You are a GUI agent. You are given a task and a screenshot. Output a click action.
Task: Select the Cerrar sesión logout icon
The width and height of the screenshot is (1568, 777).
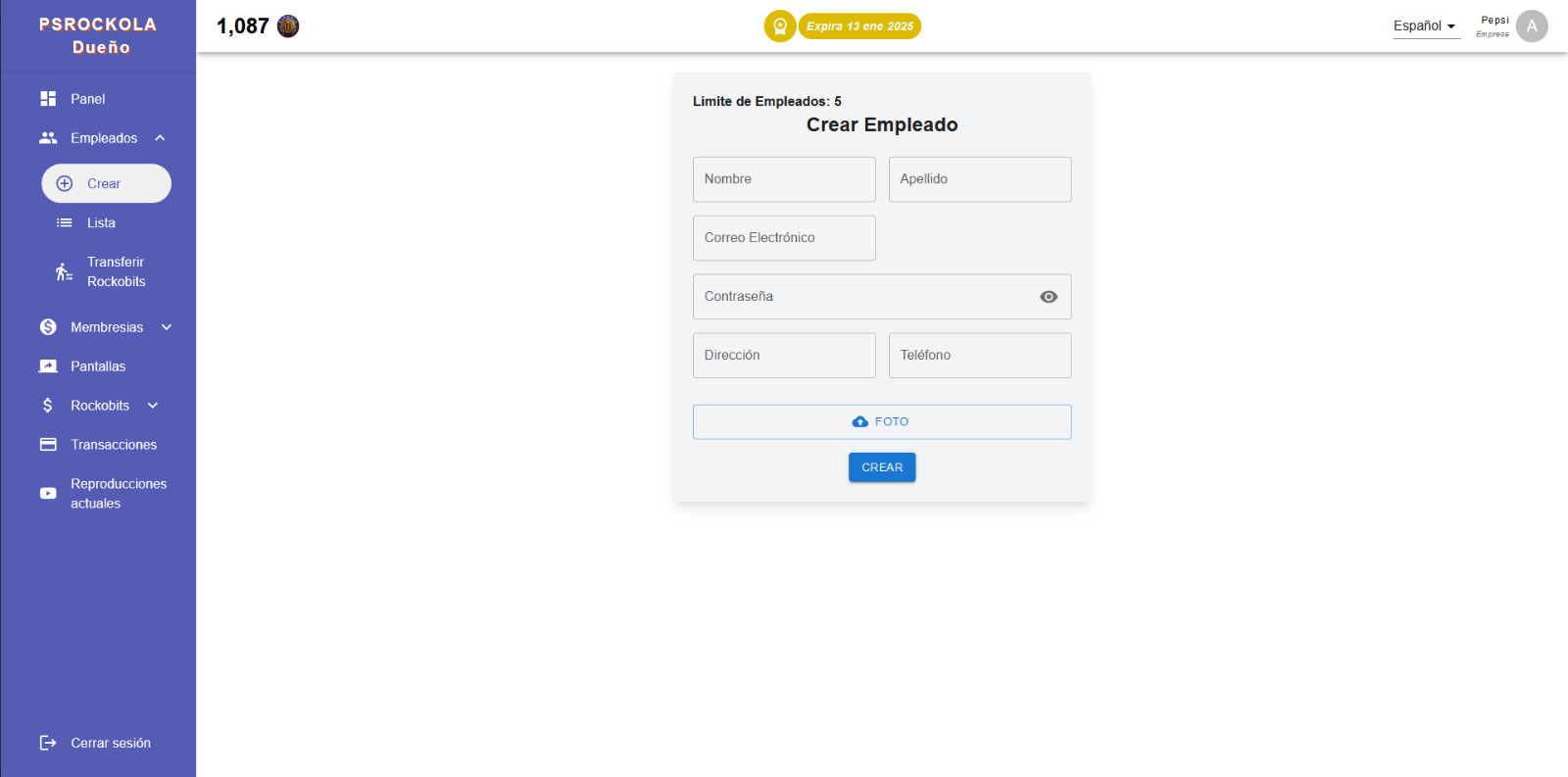point(48,743)
